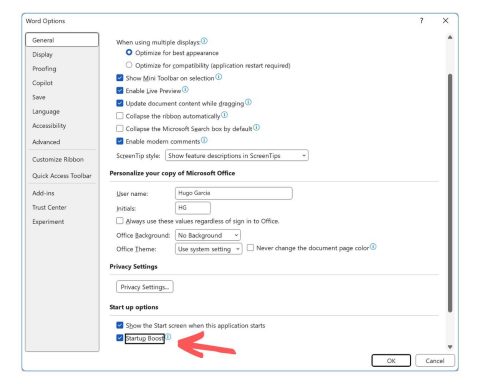Viewport: 480px width, 384px height.
Task: Select Optimize for compatibility radio button
Action: coord(129,65)
